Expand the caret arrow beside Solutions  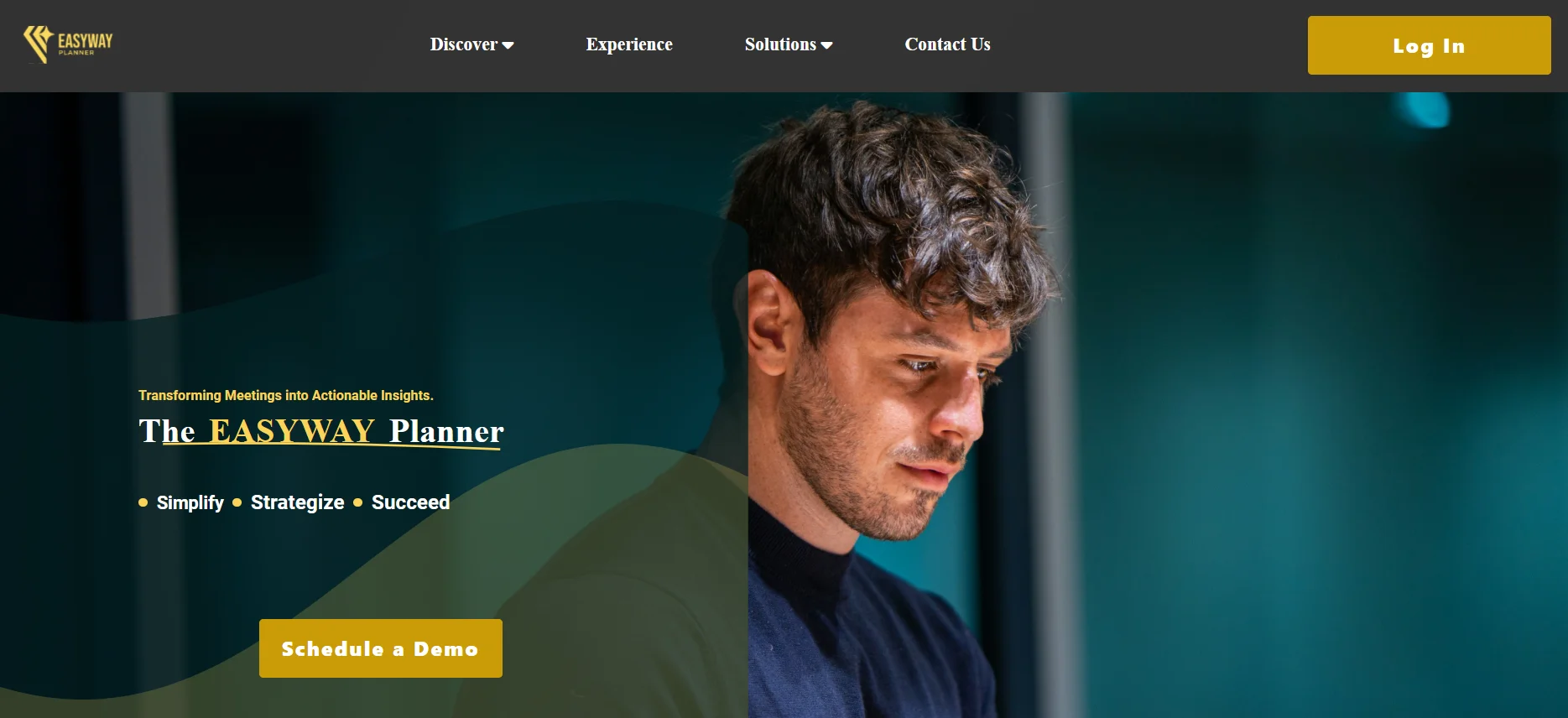coord(826,46)
